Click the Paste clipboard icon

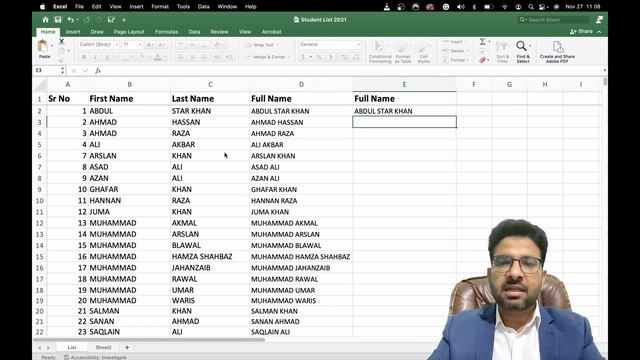(43, 46)
